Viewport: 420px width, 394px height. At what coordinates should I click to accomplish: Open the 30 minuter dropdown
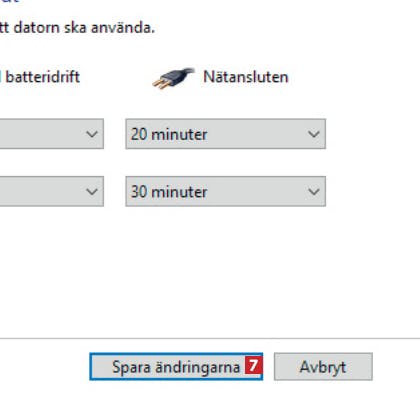(226, 191)
